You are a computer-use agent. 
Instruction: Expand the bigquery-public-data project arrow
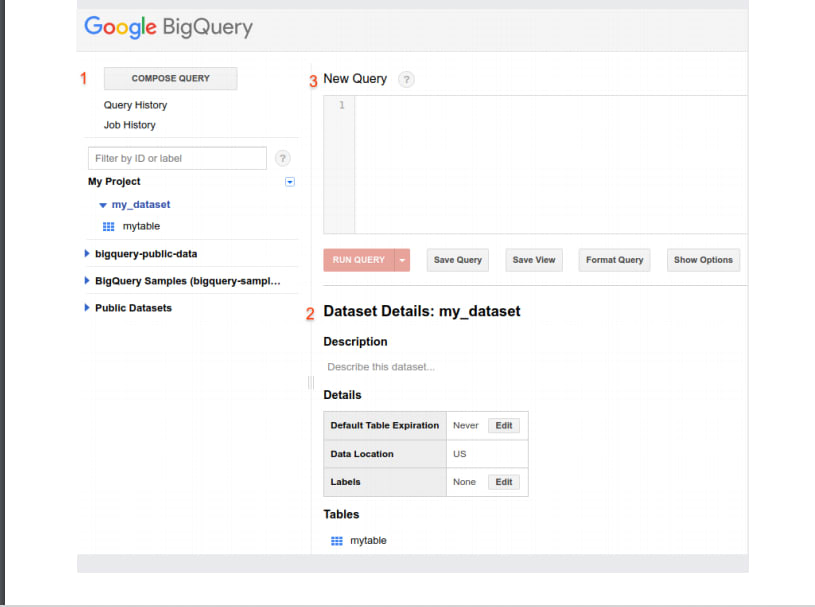point(87,253)
